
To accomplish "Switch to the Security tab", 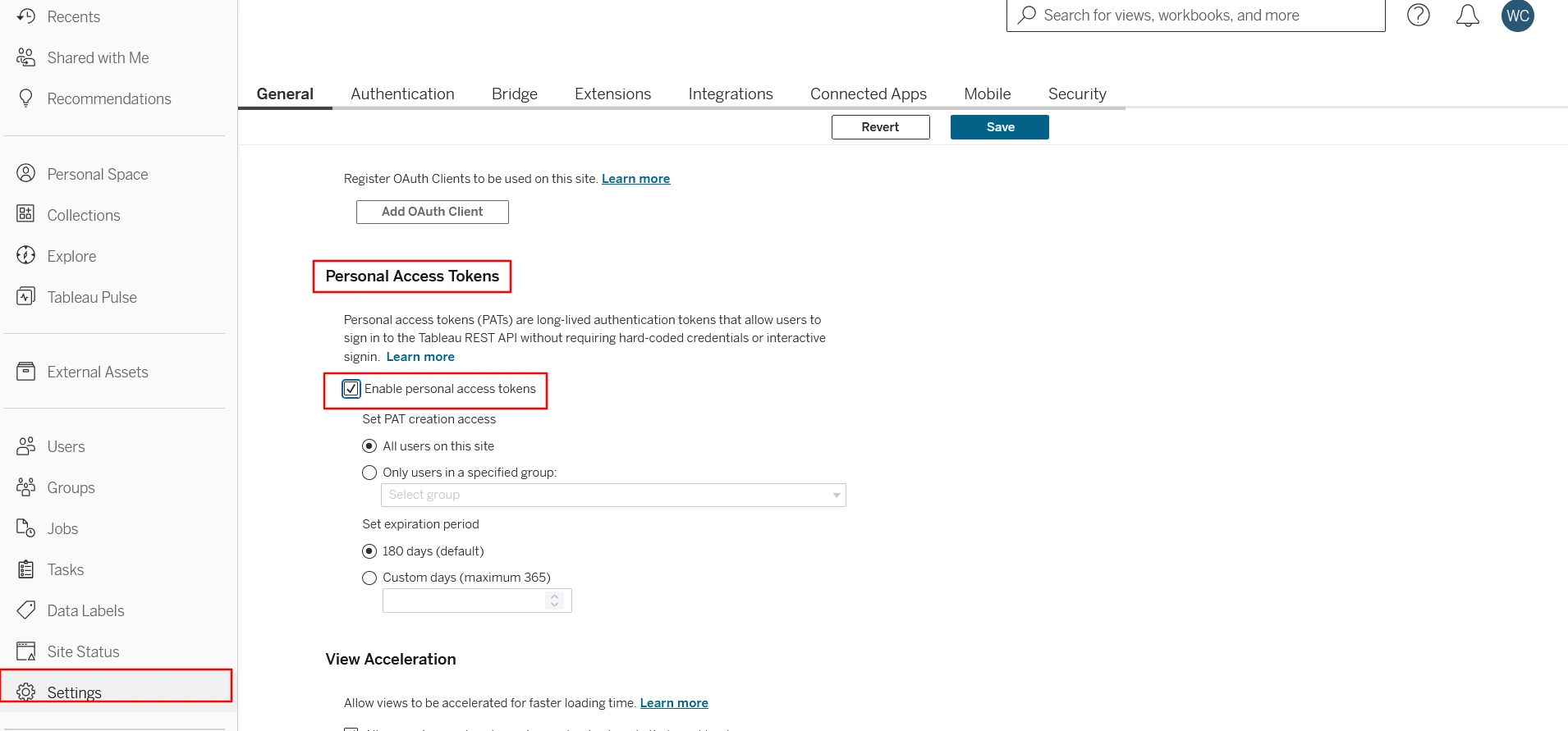I will click(x=1077, y=94).
